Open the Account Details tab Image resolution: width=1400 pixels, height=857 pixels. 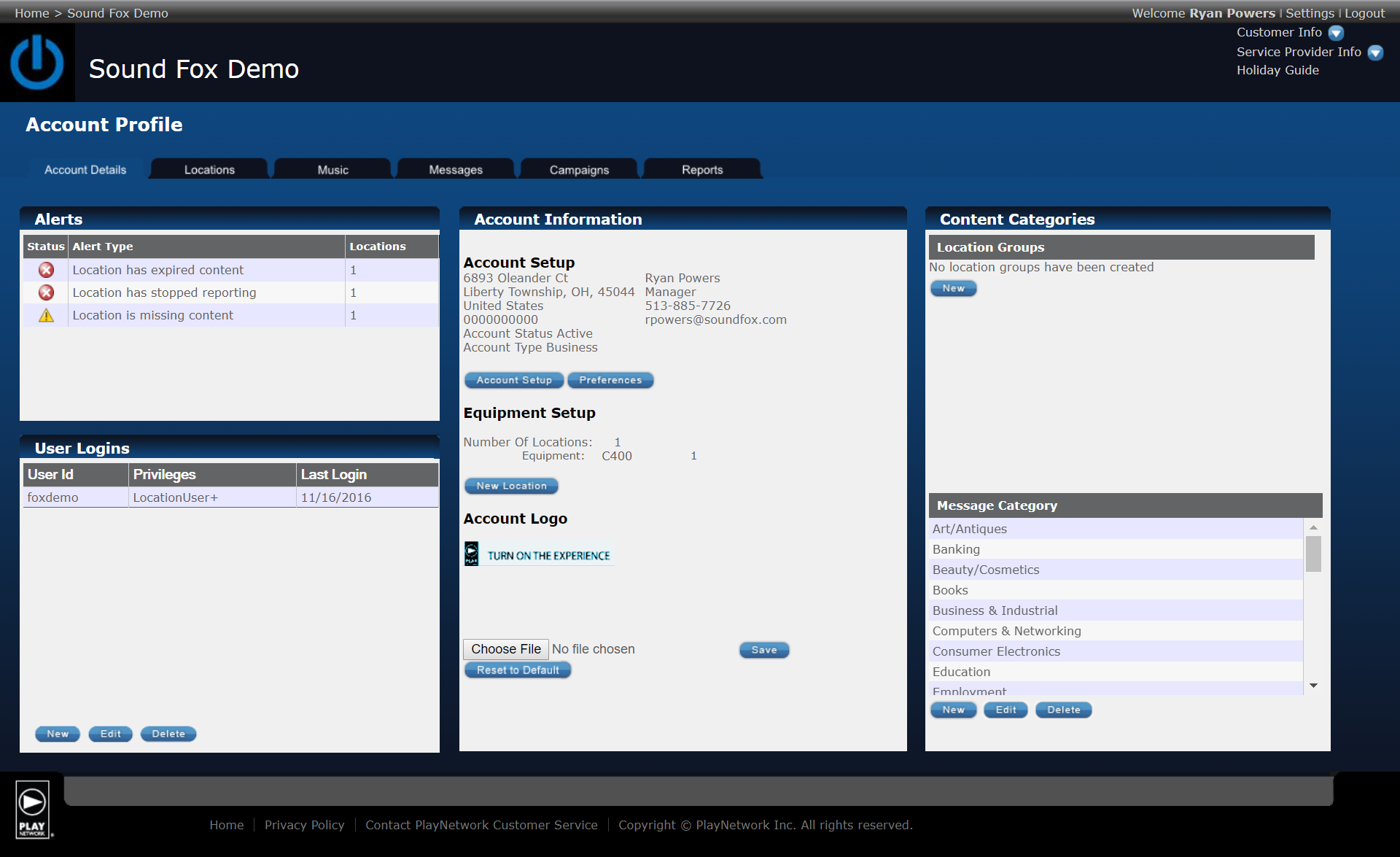coord(85,169)
